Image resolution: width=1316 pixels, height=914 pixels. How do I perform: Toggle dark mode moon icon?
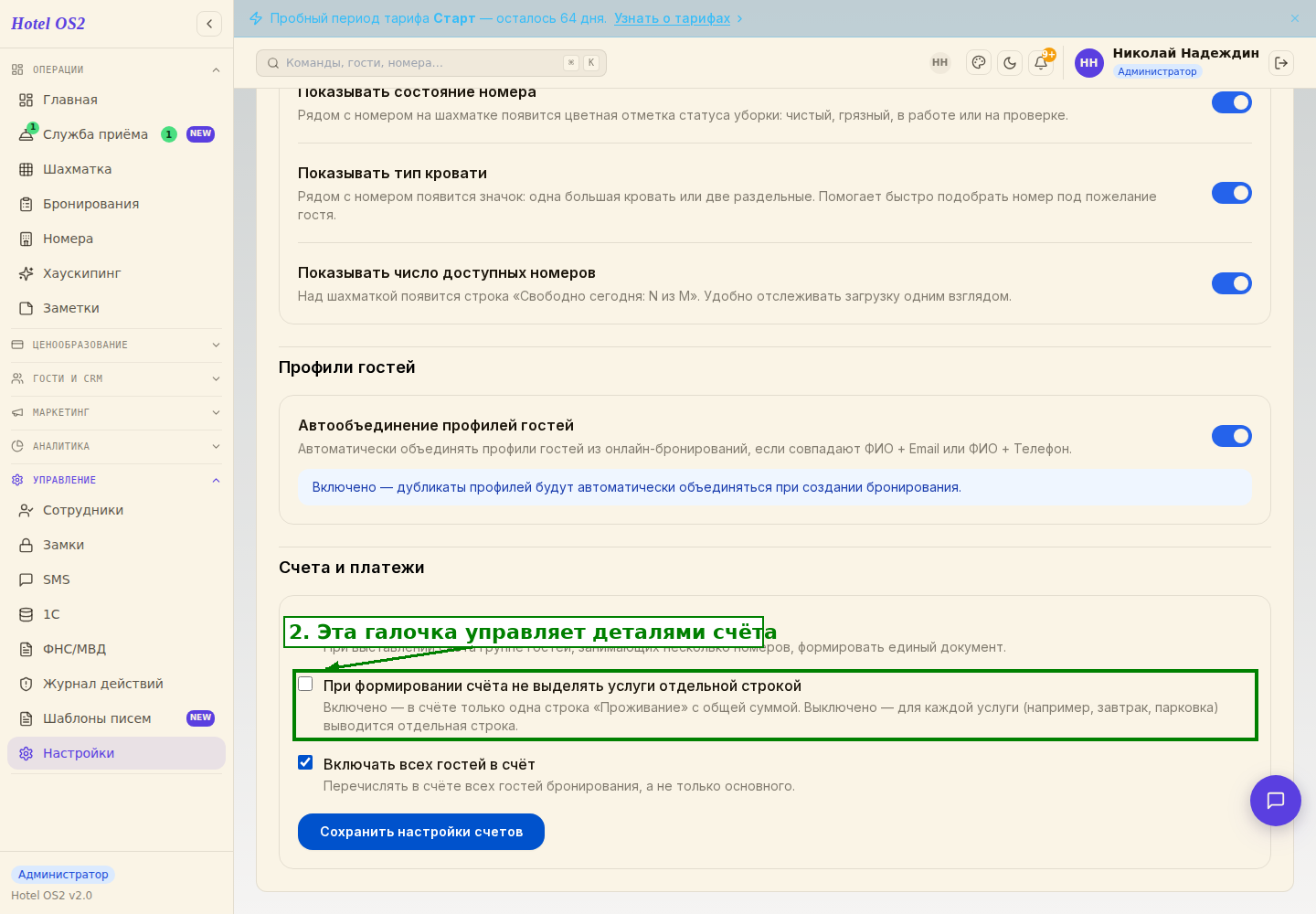[1010, 63]
